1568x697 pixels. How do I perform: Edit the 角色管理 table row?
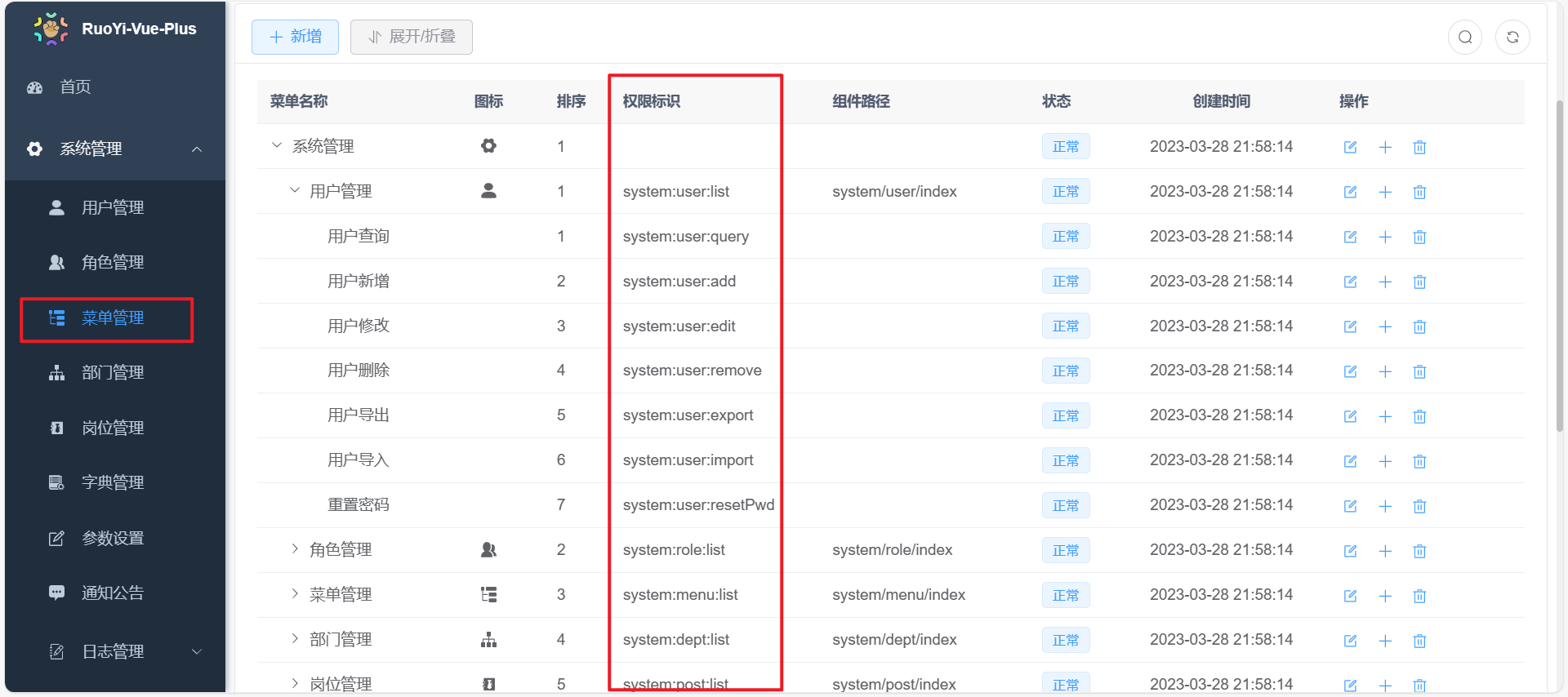point(1350,551)
